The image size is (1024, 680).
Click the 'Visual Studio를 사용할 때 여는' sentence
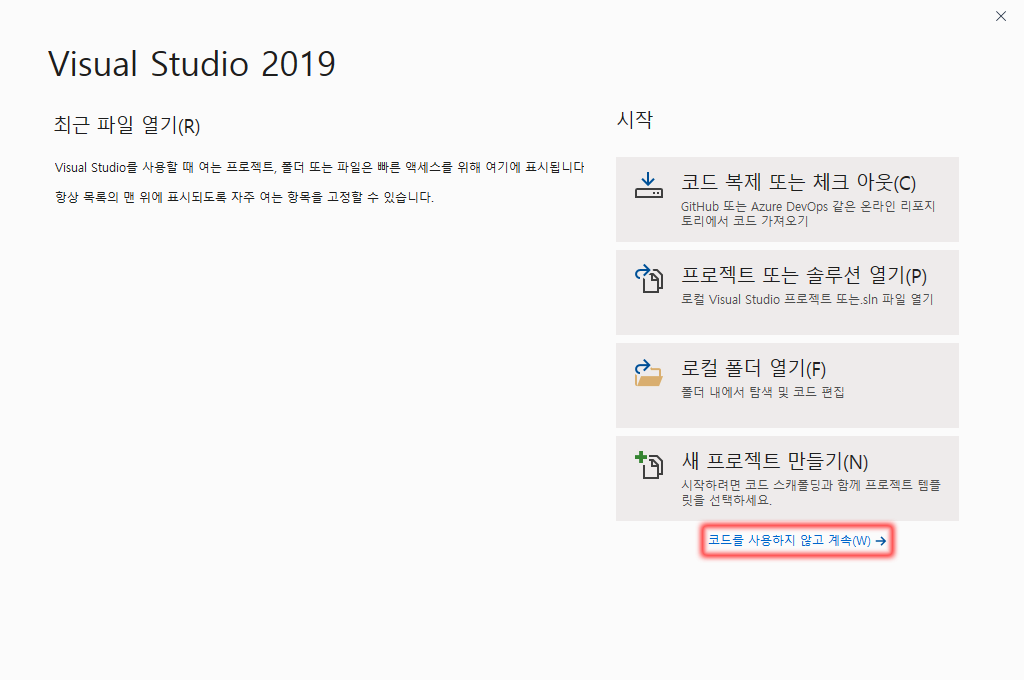pos(319,167)
